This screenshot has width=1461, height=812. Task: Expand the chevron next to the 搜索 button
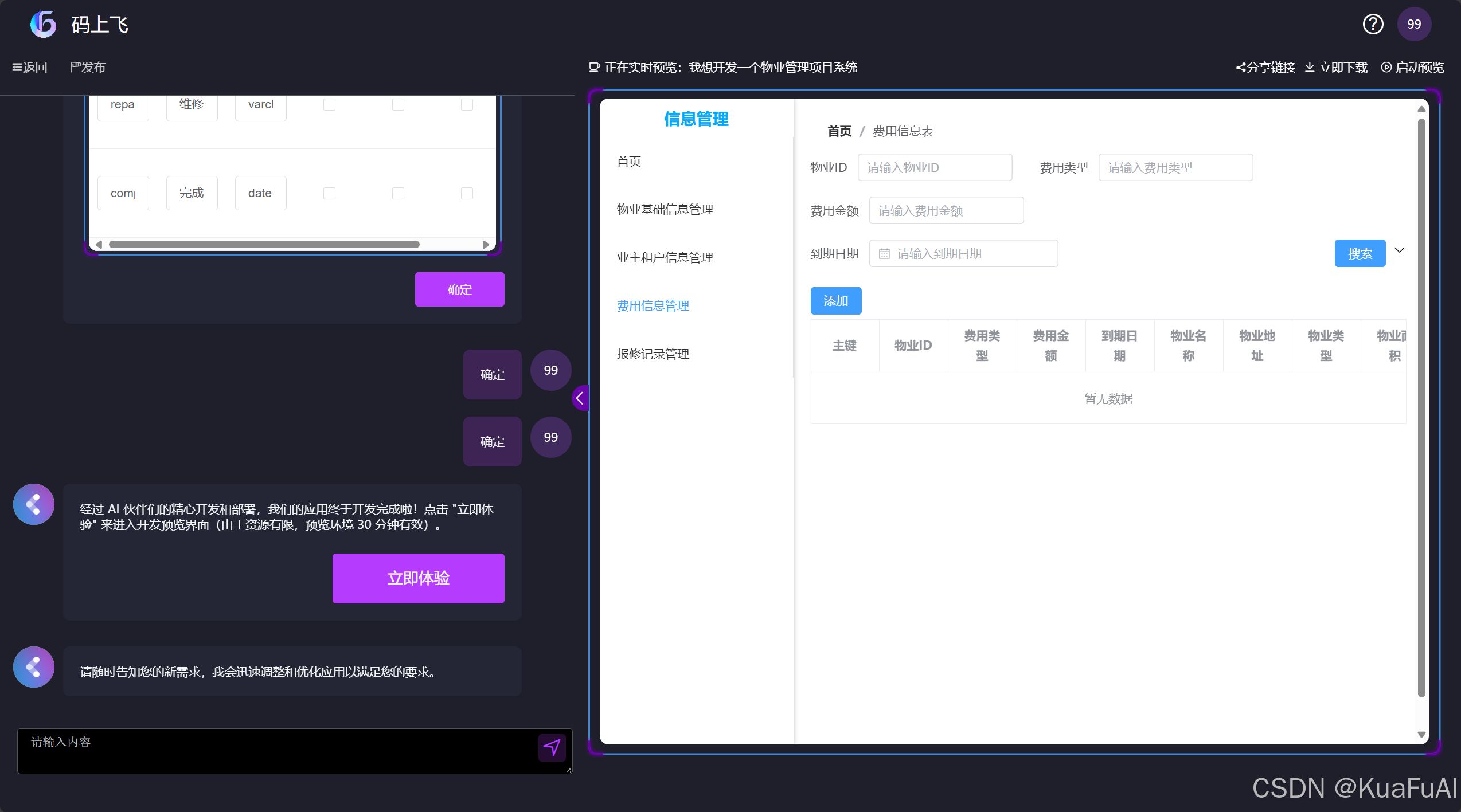(x=1399, y=250)
